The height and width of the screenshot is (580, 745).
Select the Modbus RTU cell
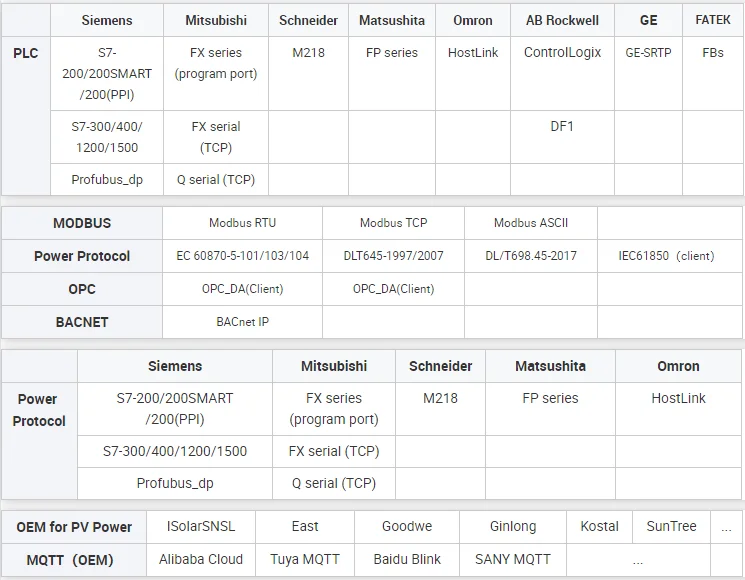tap(242, 223)
